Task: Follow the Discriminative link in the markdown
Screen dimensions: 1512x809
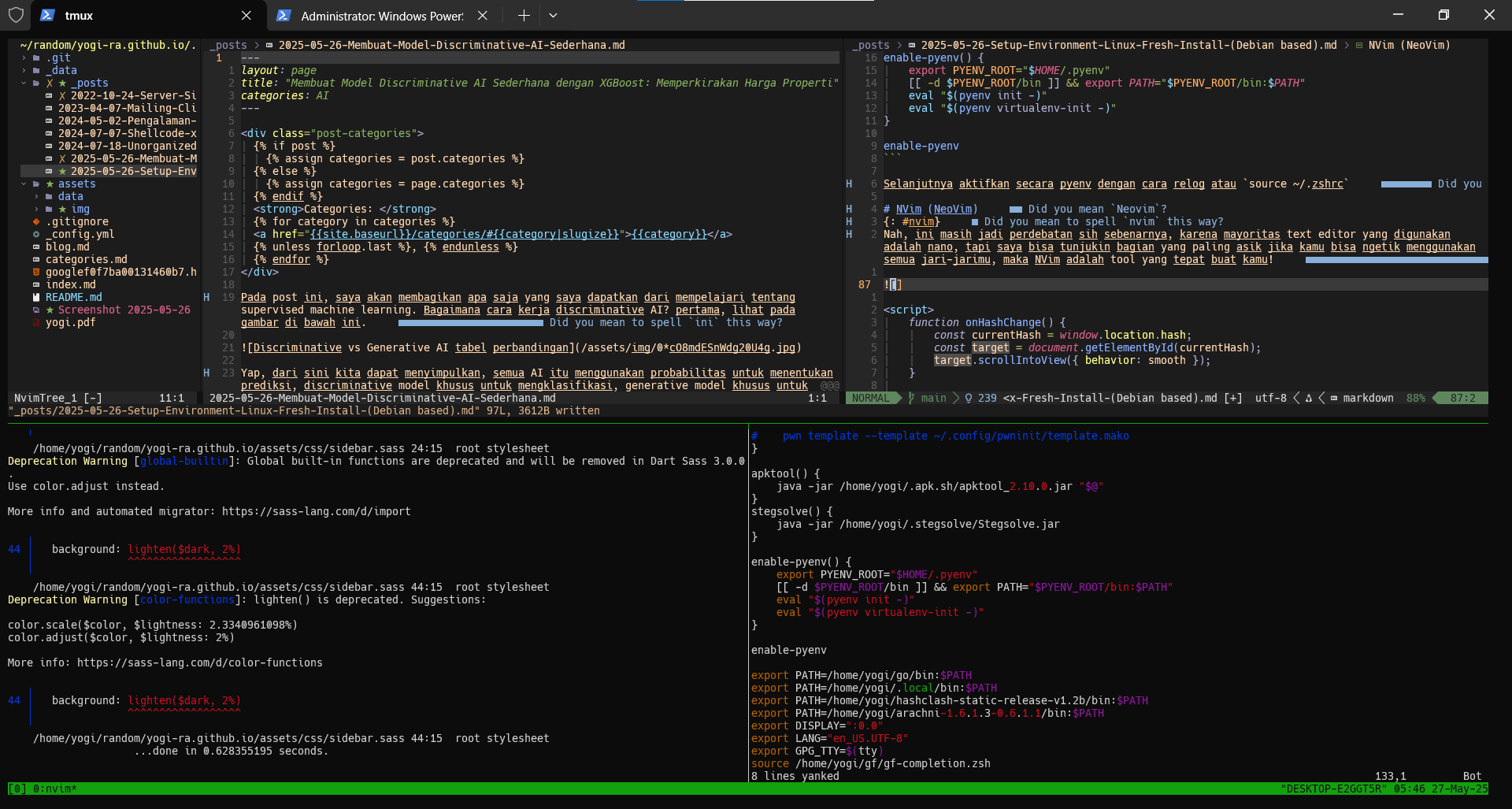Action: click(298, 347)
